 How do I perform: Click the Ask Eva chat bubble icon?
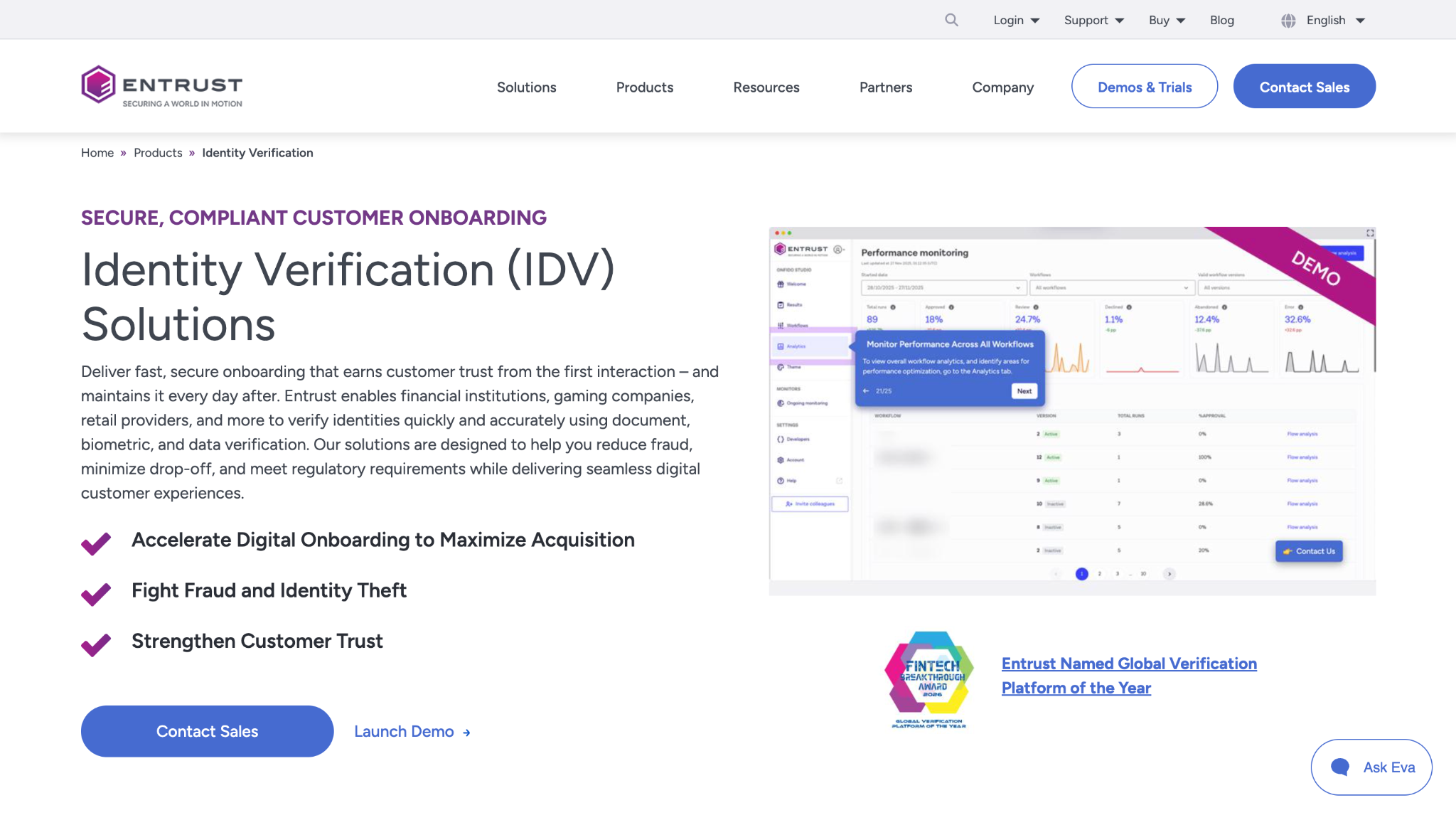click(1340, 767)
